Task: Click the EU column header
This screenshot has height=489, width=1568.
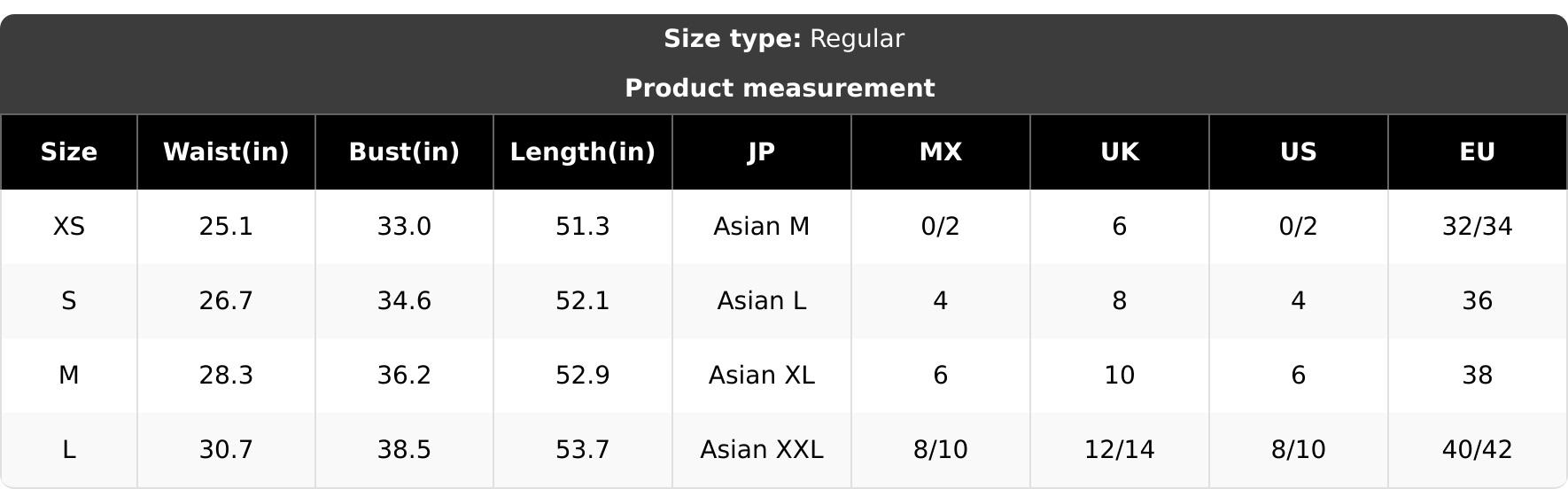Action: (x=1478, y=152)
